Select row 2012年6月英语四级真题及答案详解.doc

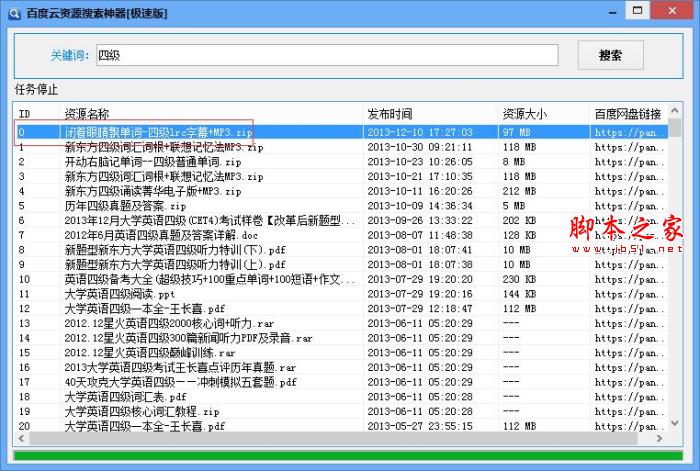pos(342,235)
